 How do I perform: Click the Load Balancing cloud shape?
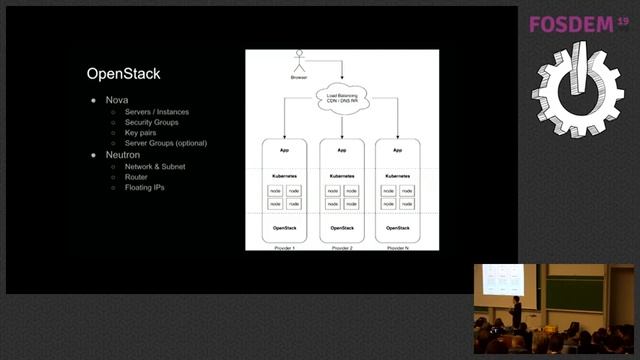(x=342, y=98)
